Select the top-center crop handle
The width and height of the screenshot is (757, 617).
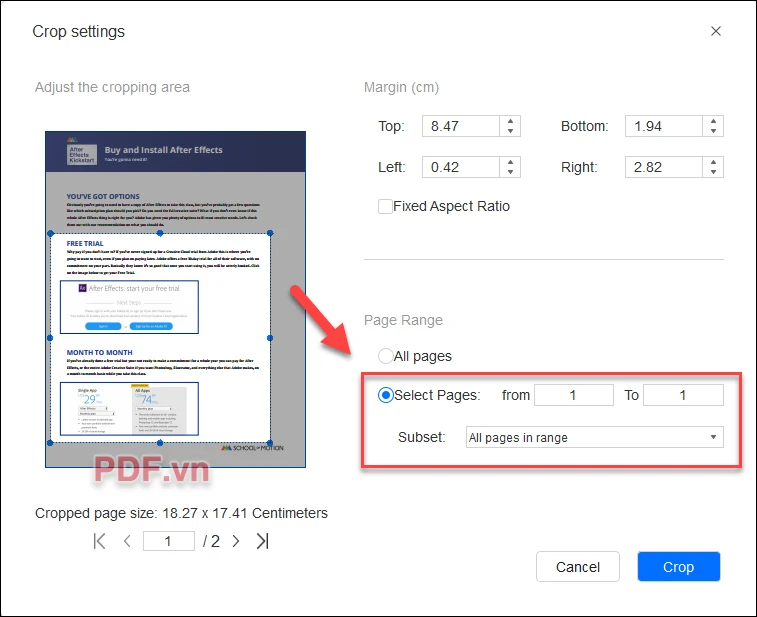point(160,233)
